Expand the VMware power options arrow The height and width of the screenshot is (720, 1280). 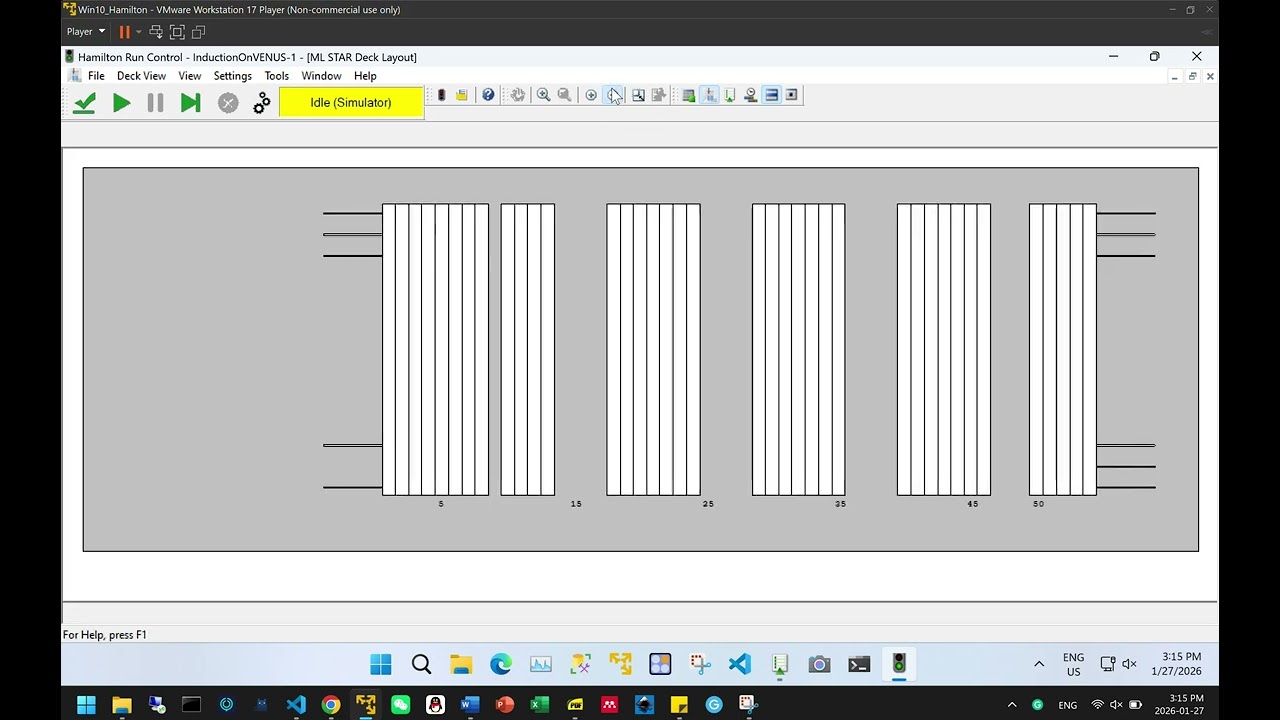(x=138, y=32)
